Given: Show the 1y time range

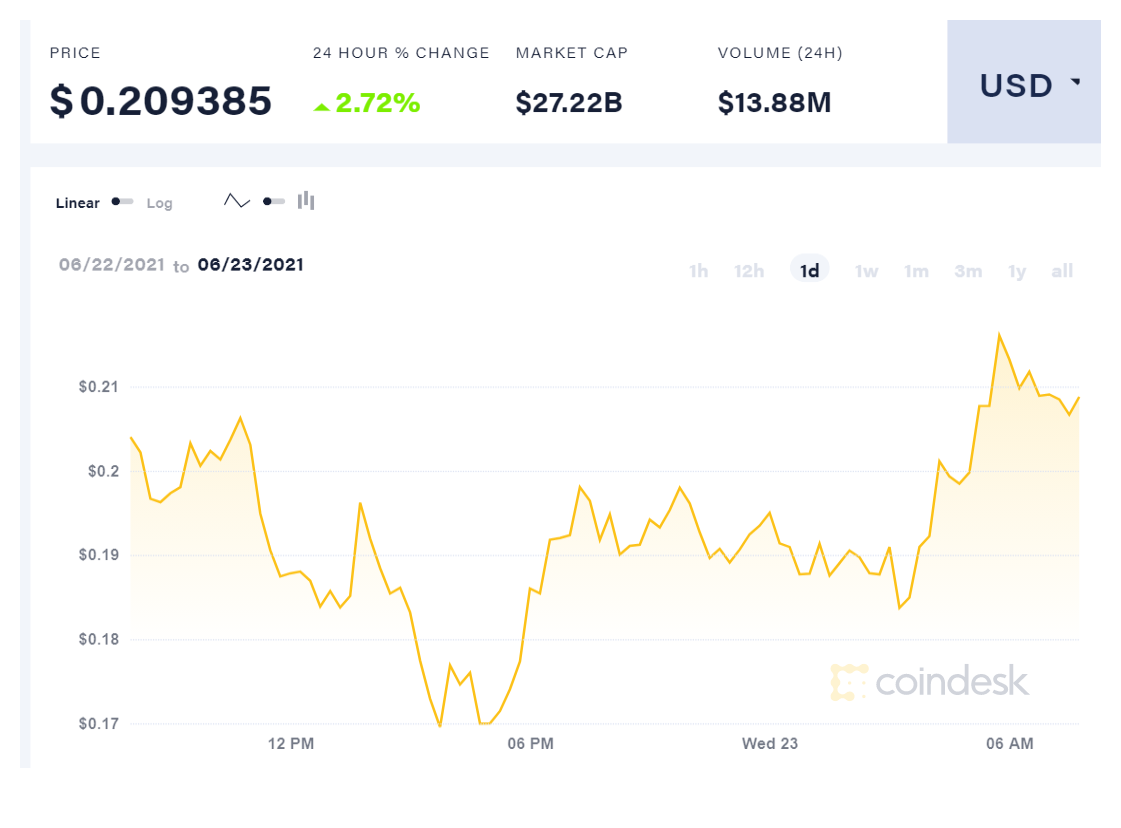Looking at the screenshot, I should click(x=1017, y=271).
